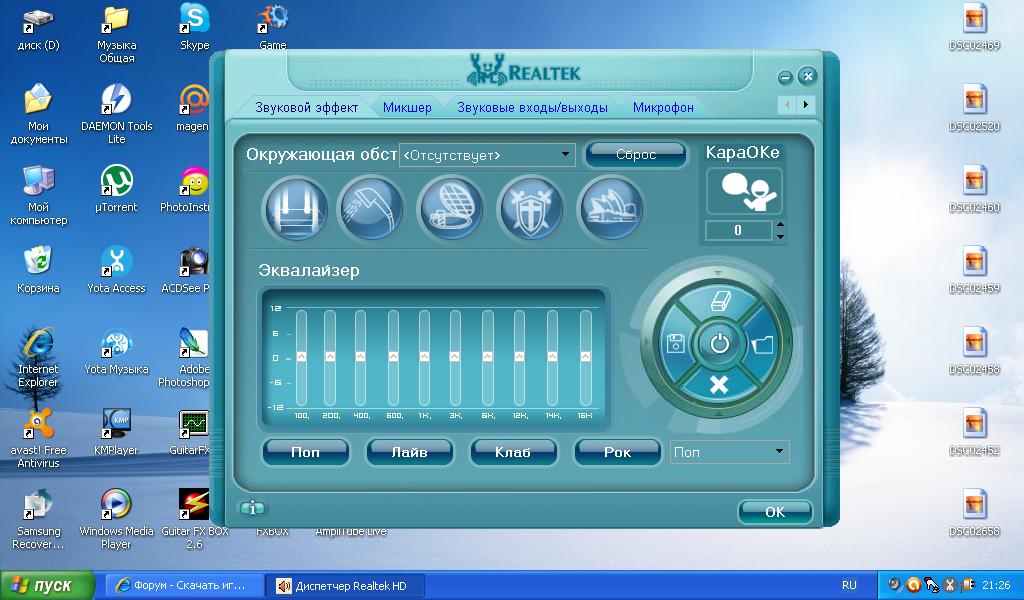Image resolution: width=1024 pixels, height=600 pixels.
Task: Click the 400 Hz equalizer slider handle
Action: pos(360,356)
